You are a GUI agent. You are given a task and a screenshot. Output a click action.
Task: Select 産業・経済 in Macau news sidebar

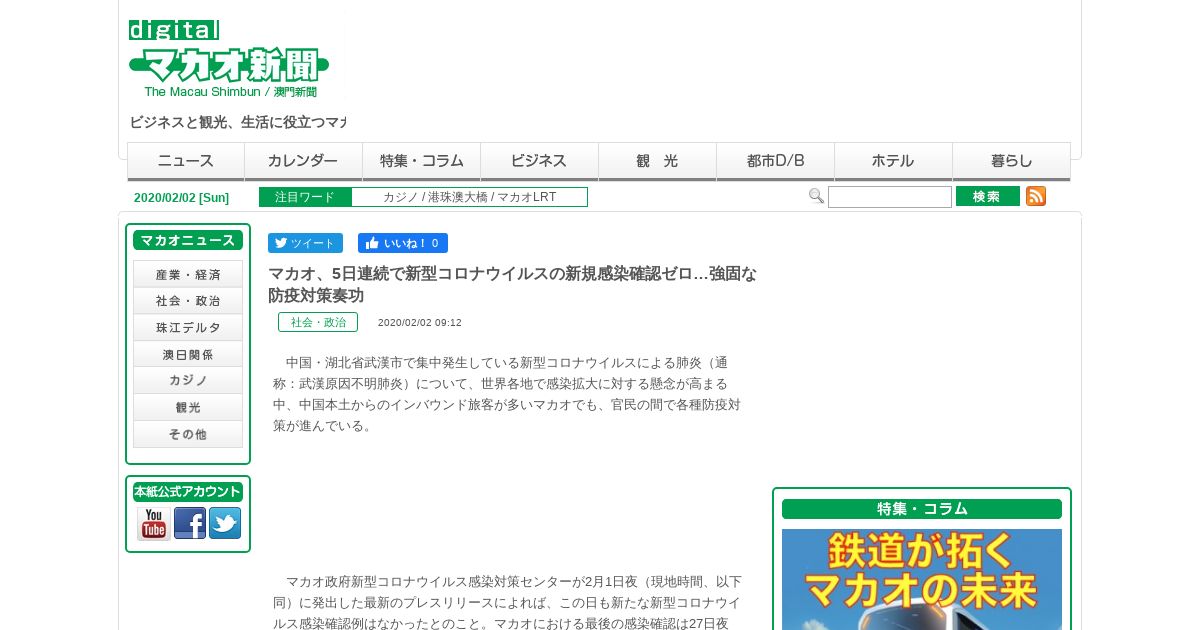[188, 274]
